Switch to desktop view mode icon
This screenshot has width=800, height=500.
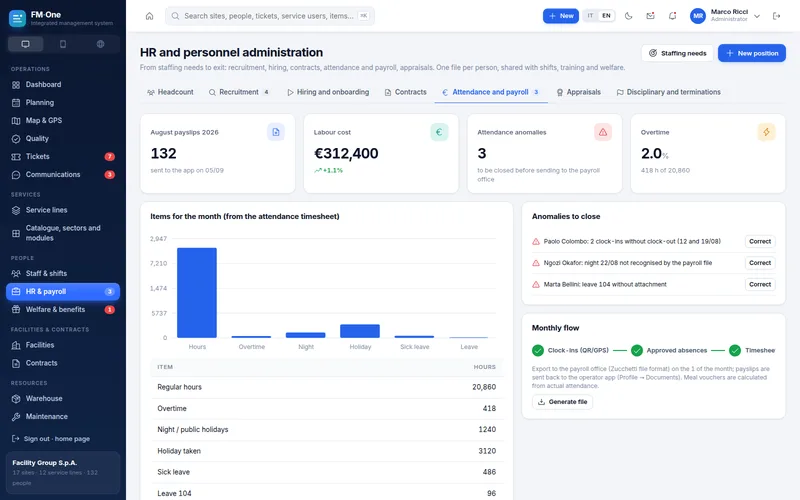point(26,44)
